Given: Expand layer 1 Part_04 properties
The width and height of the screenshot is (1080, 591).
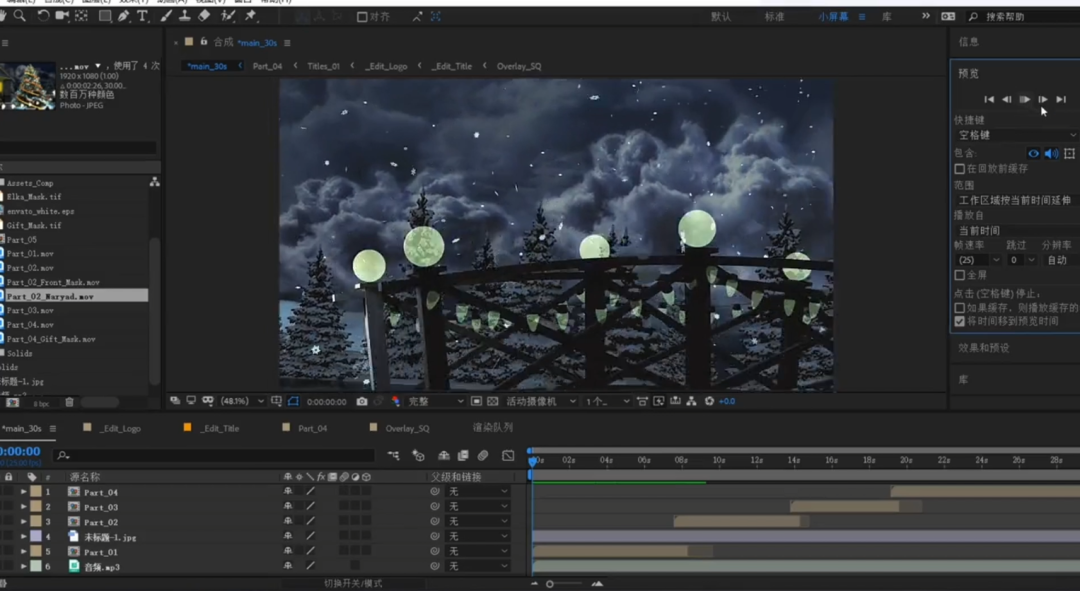Looking at the screenshot, I should (x=23, y=492).
